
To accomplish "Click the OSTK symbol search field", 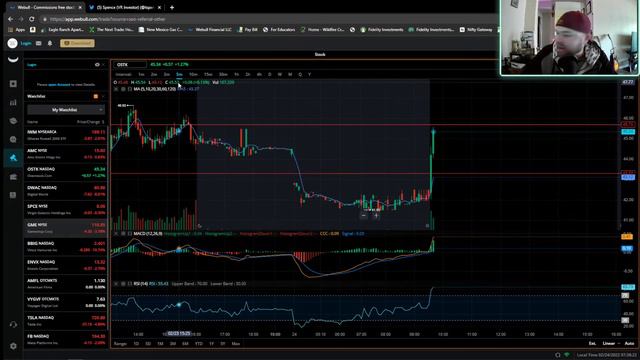I will pyautogui.click(x=130, y=64).
